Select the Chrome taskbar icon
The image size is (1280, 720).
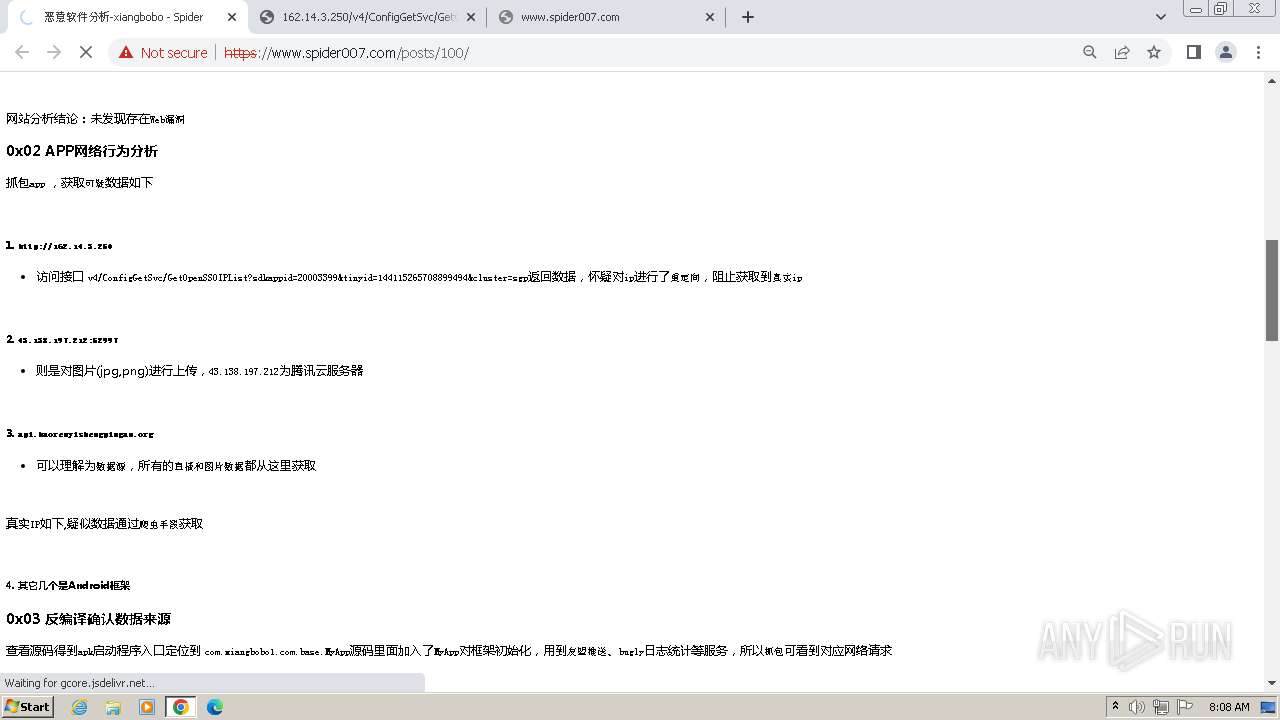(x=181, y=706)
